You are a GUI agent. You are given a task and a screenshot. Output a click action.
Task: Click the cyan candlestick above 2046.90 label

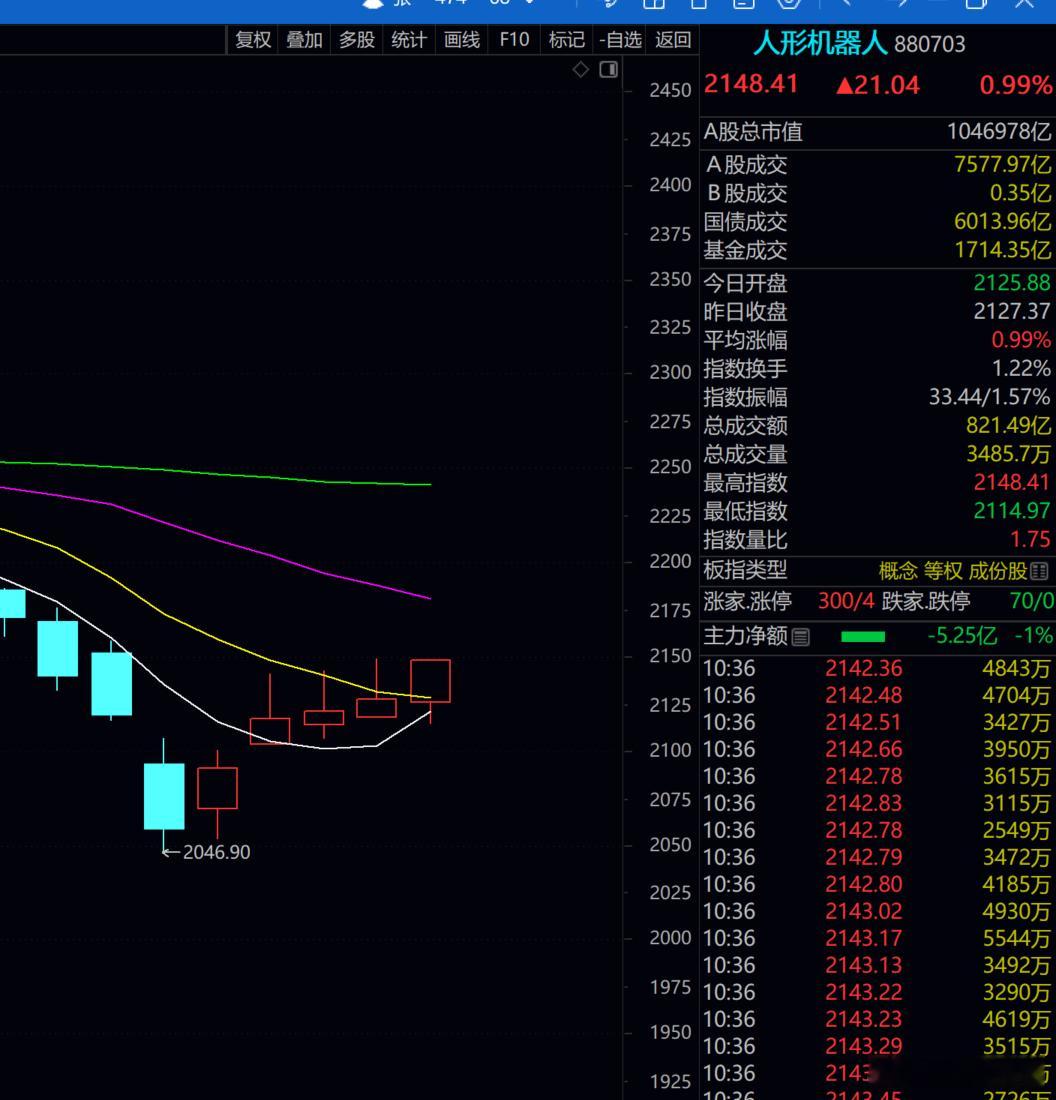click(164, 796)
